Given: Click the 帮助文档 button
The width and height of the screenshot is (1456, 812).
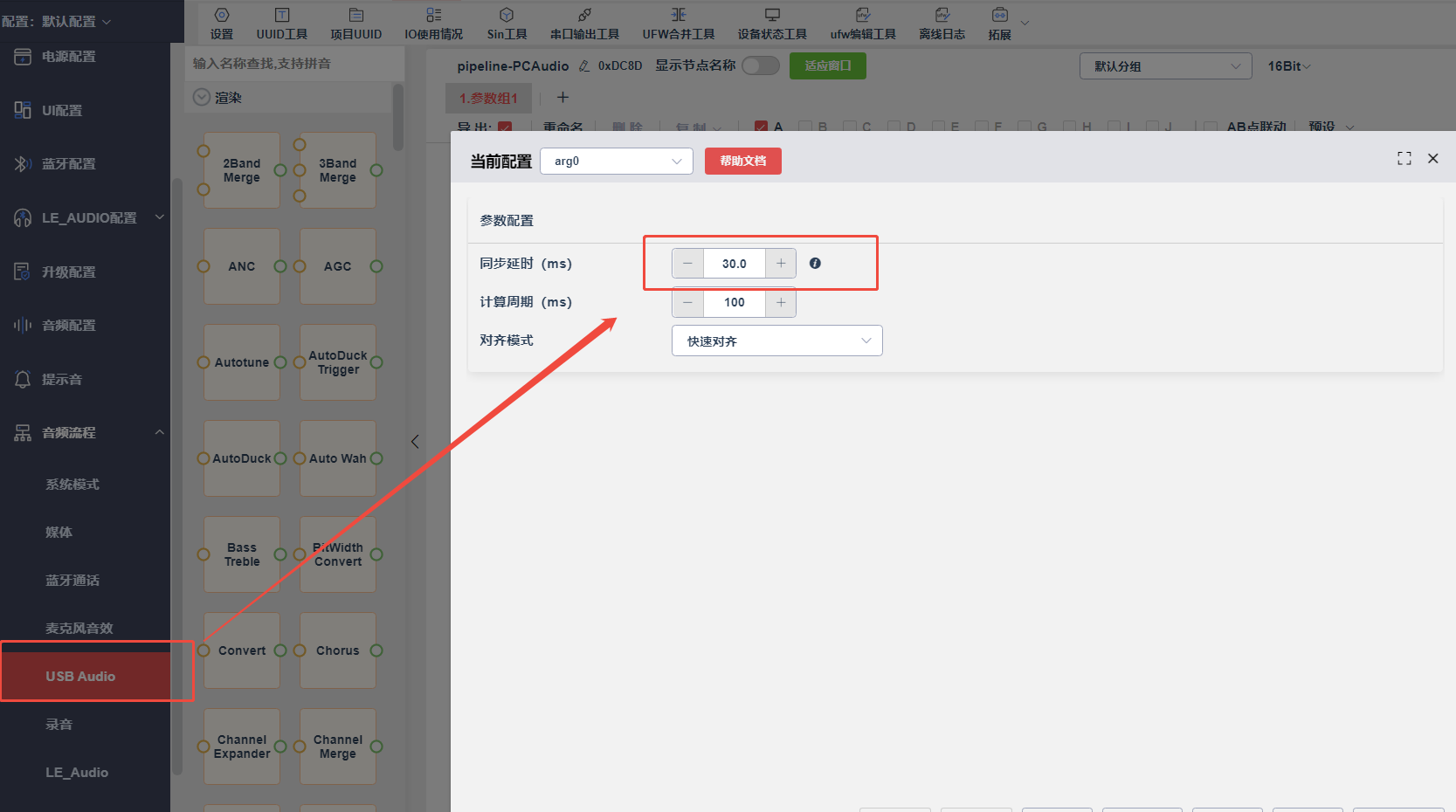Looking at the screenshot, I should click(743, 161).
